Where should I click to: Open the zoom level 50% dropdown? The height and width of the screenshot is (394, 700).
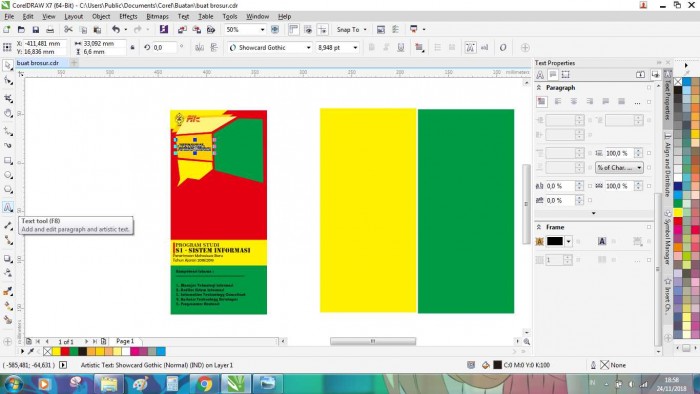262,29
